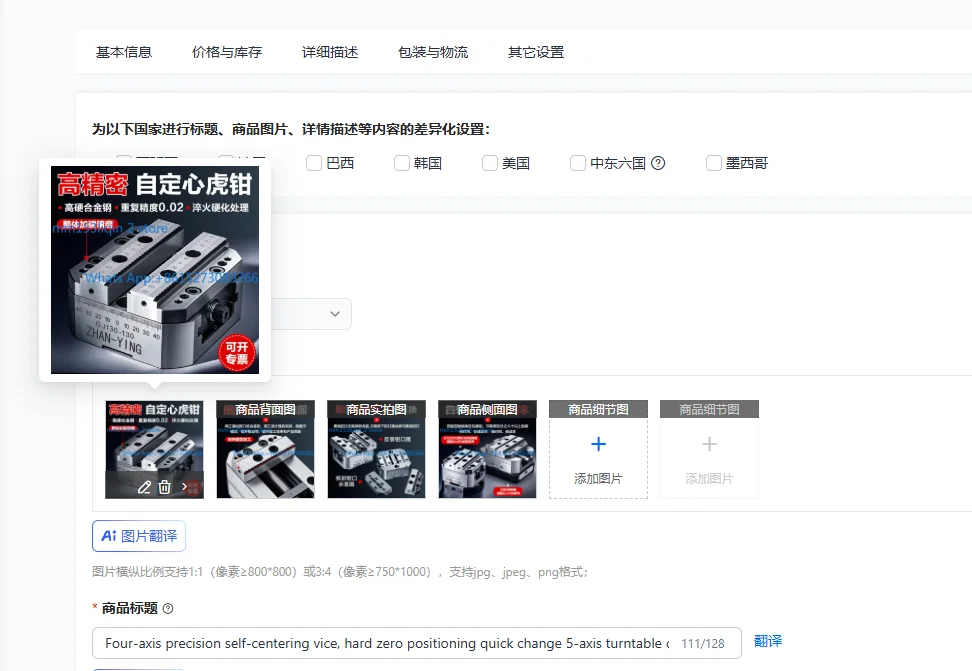
Task: Tick the 中东六国 checkbox
Action: coord(578,163)
